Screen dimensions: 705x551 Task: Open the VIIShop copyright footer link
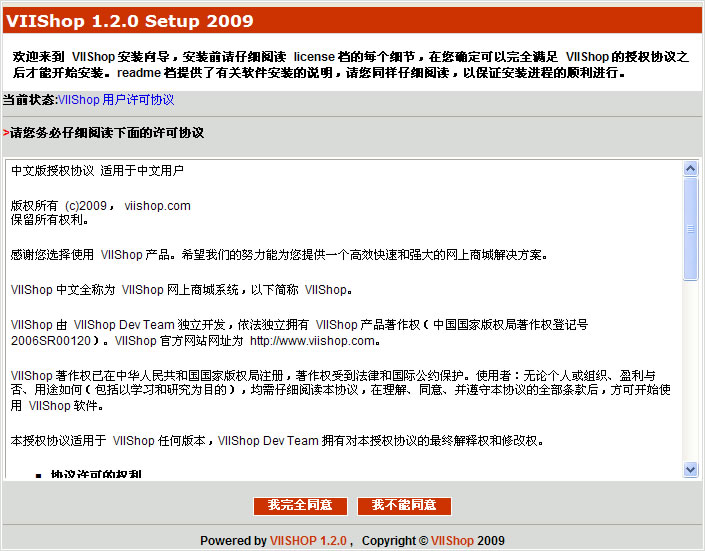pyautogui.click(x=452, y=541)
